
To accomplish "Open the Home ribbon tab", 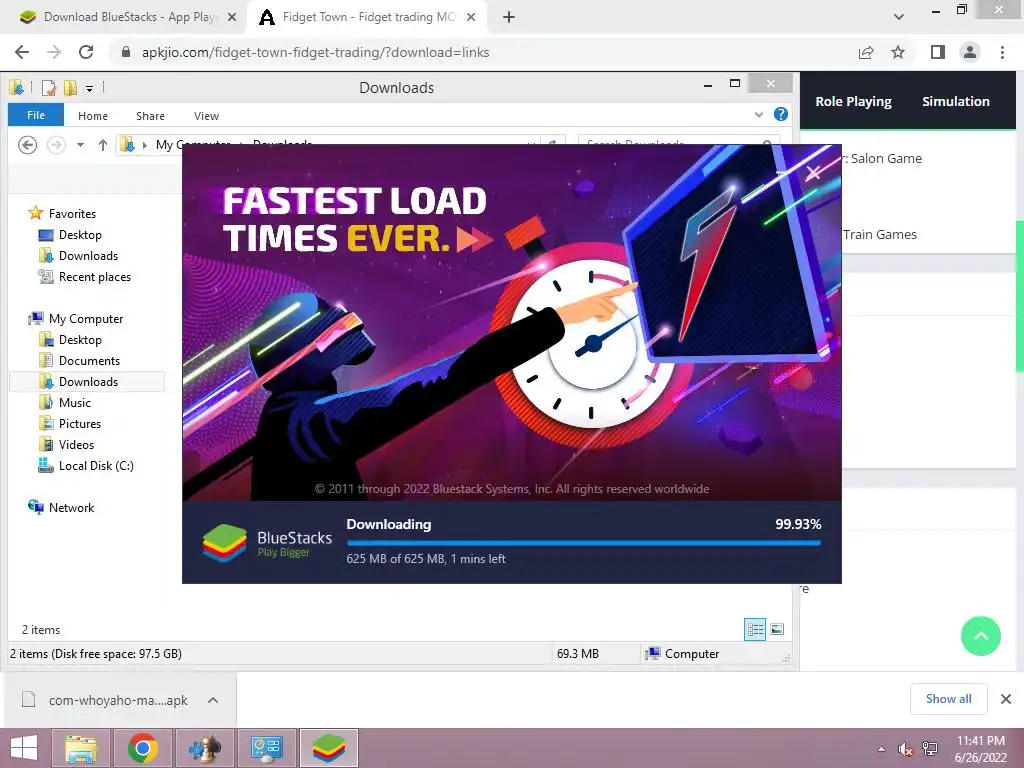I will [93, 116].
